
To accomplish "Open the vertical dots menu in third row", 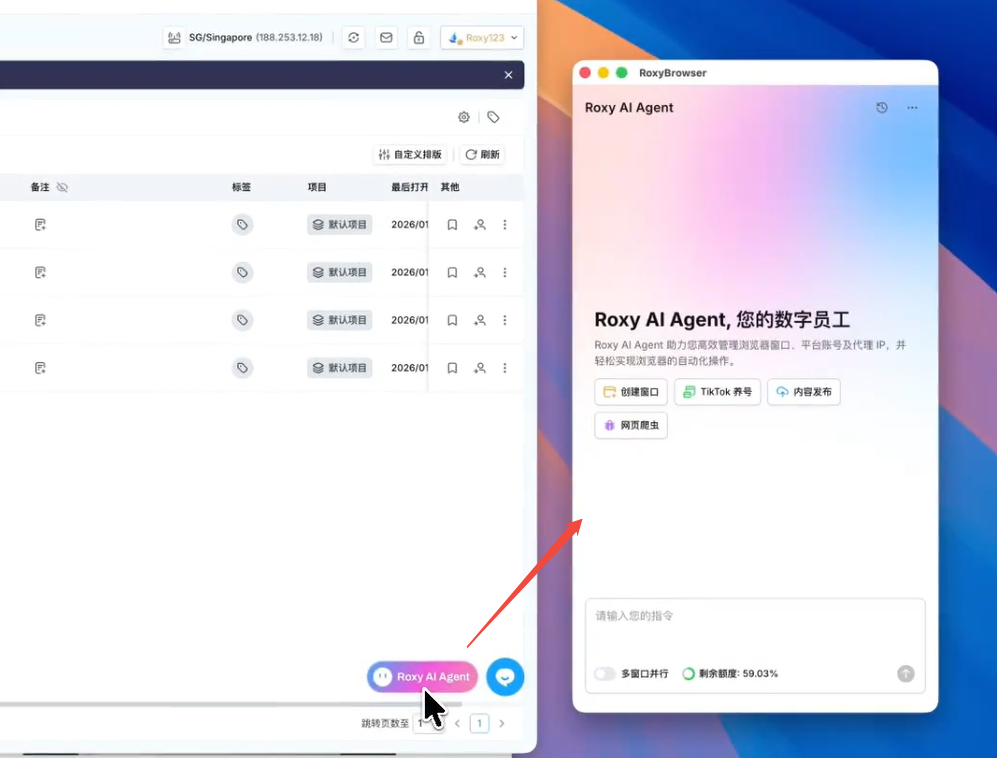I will (505, 320).
